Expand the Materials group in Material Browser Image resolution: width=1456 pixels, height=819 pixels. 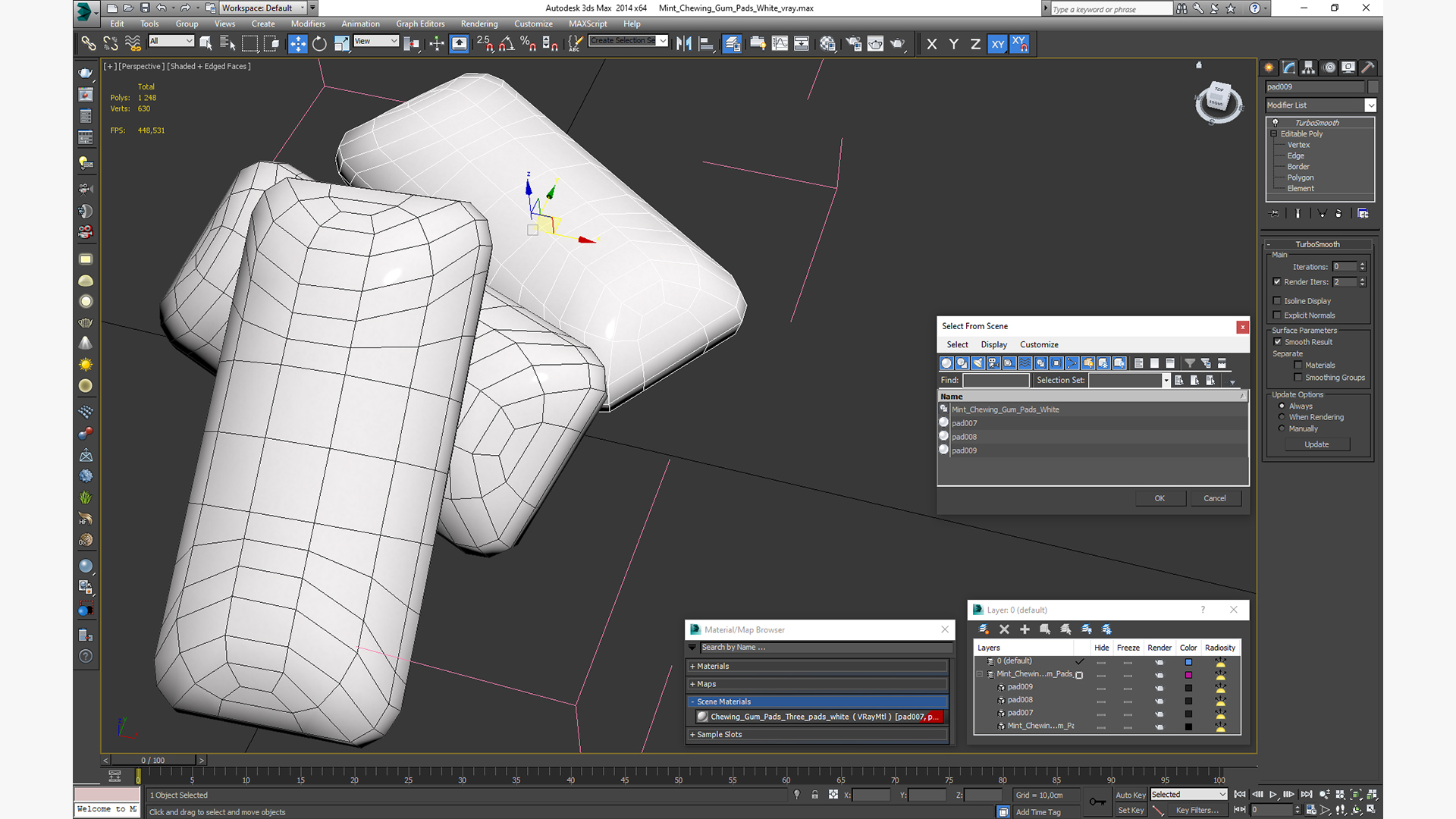tap(817, 667)
